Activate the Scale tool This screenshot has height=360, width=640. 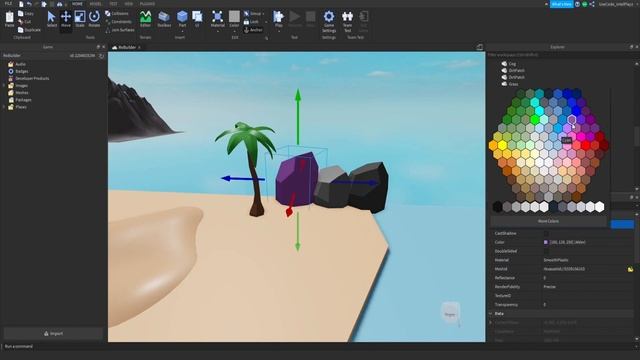pos(80,19)
